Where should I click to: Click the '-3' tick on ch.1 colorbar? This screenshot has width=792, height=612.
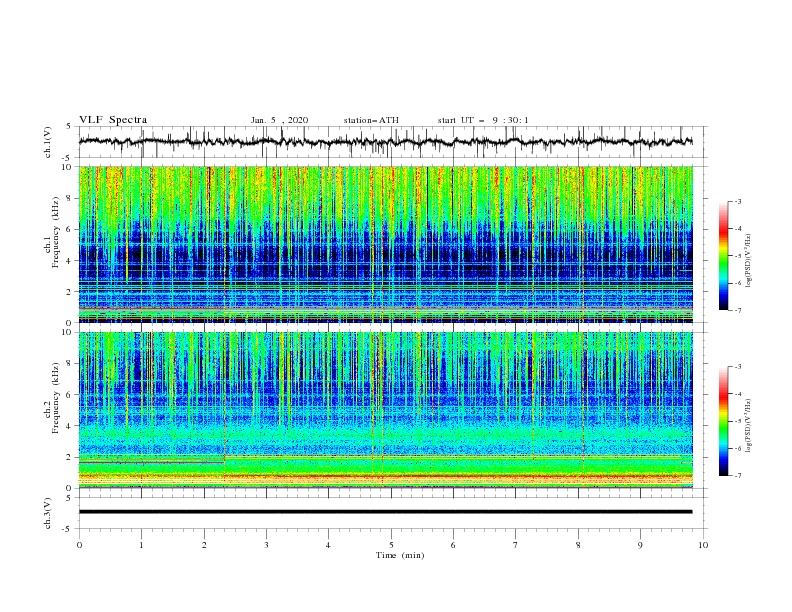(738, 201)
